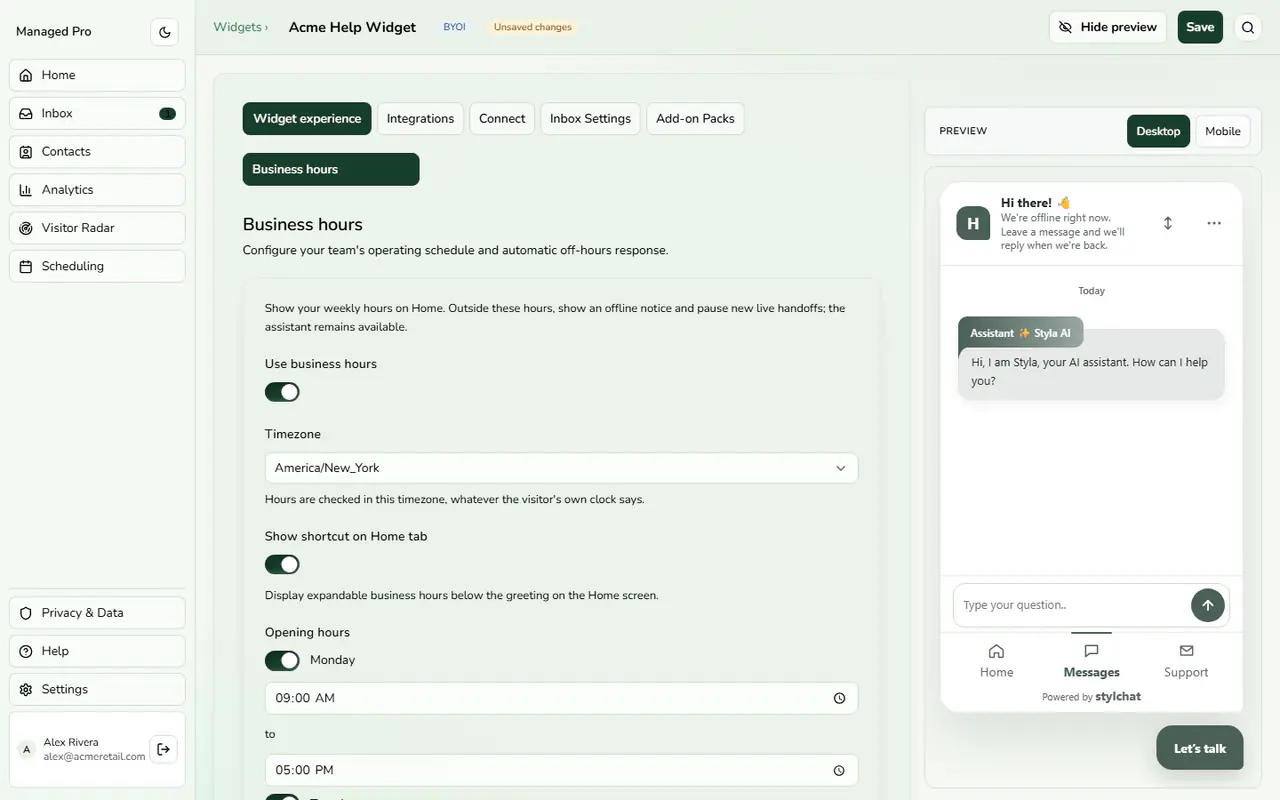Open the three-dot menu in widget header
1280x800 pixels.
pos(1214,223)
